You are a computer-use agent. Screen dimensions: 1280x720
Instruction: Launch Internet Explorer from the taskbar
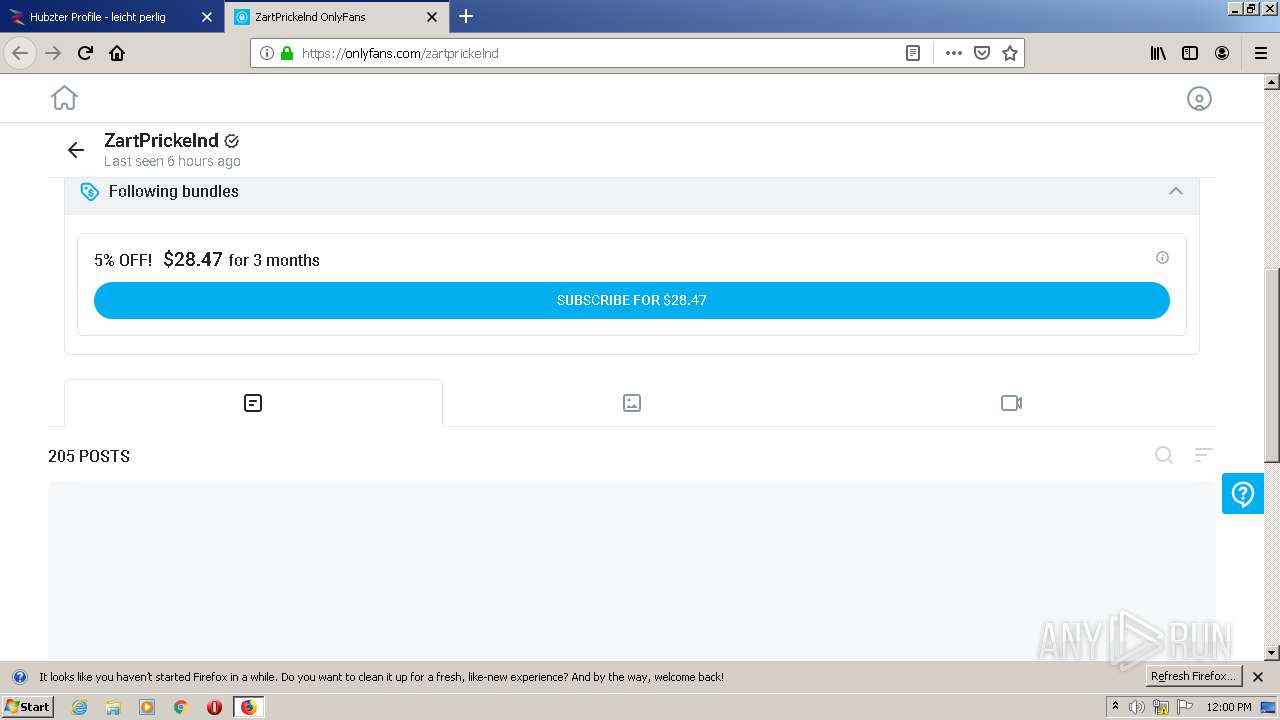click(79, 707)
